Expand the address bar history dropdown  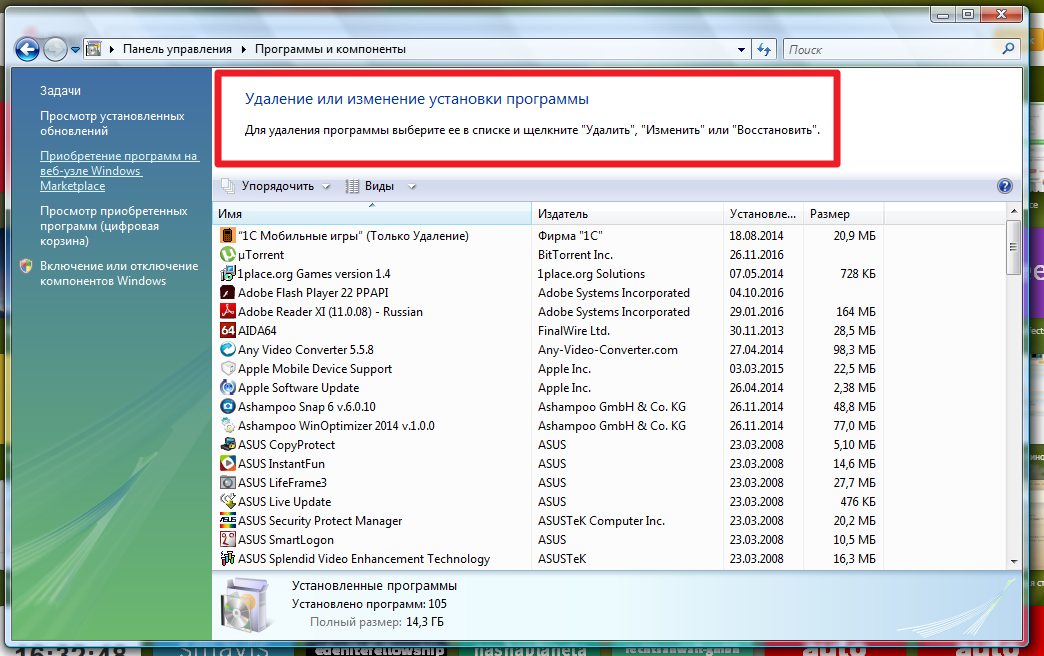741,49
